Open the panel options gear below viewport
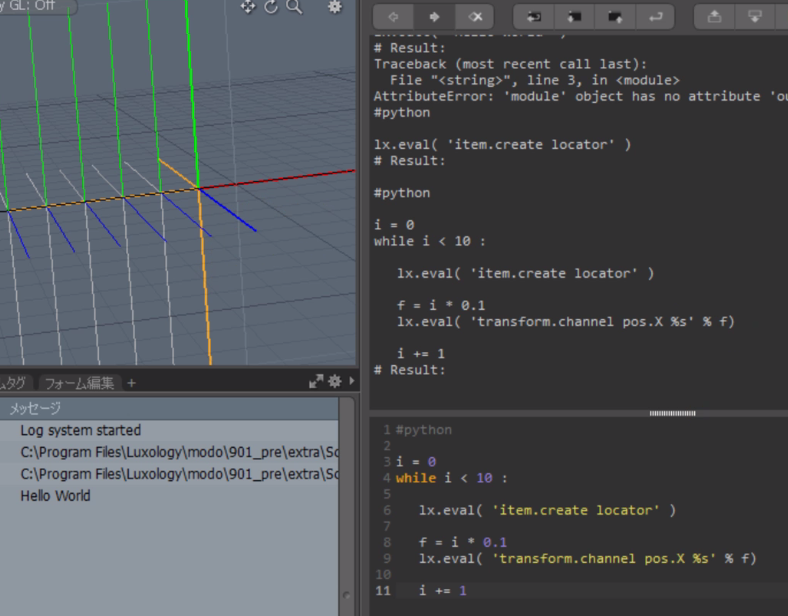 334,381
